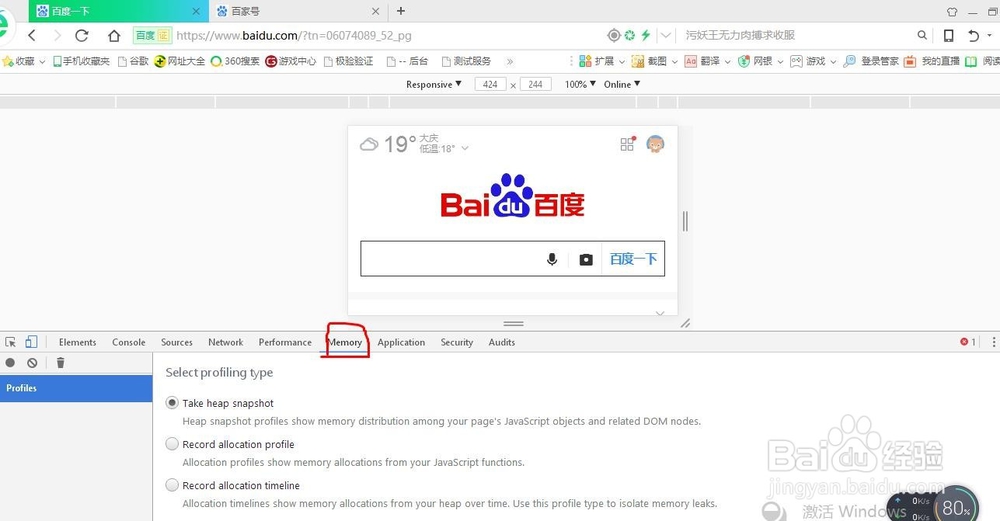Open the 谷歌 bookmark
Viewport: 1000px width, 521px height.
133,61
